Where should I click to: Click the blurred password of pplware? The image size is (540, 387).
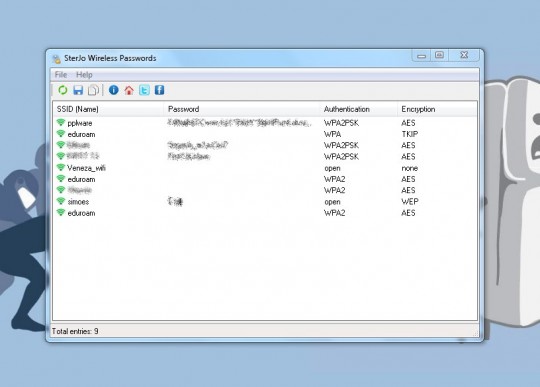(x=240, y=123)
